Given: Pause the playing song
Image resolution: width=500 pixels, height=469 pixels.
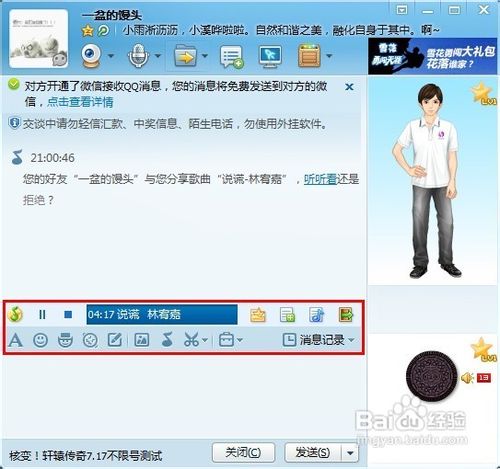Looking at the screenshot, I should coord(42,314).
